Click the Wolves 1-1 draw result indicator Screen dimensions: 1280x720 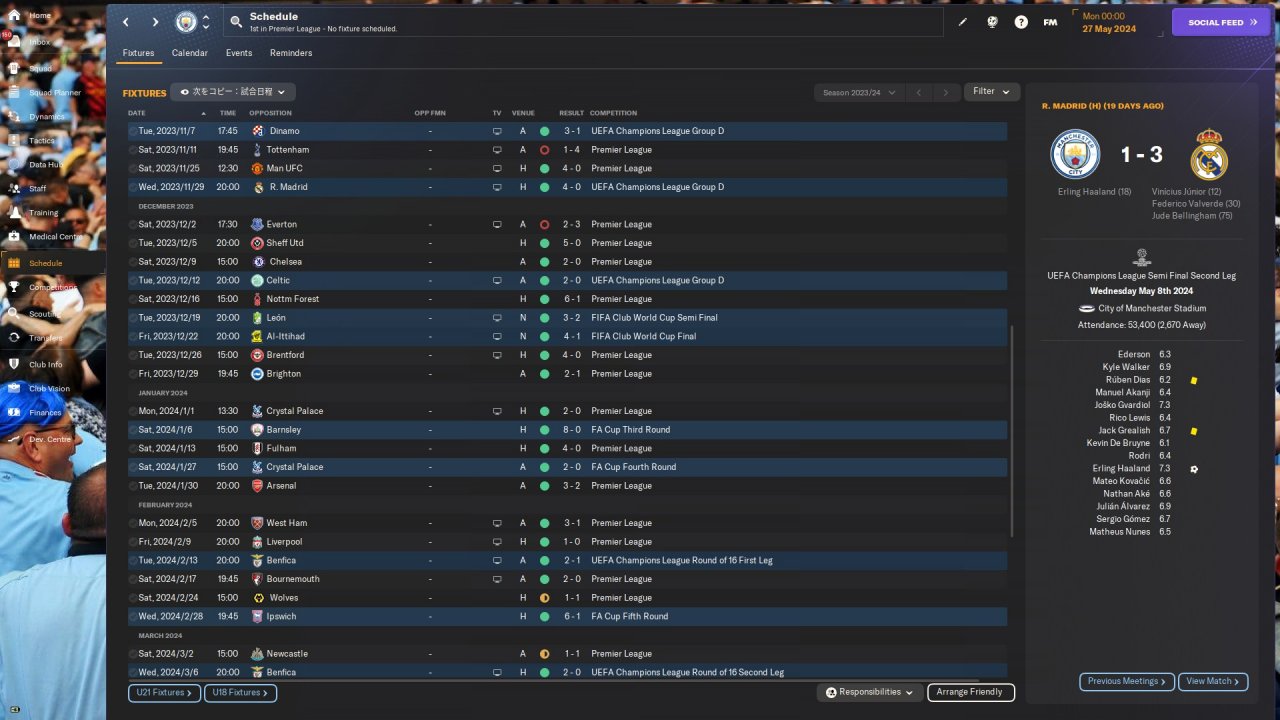point(544,598)
